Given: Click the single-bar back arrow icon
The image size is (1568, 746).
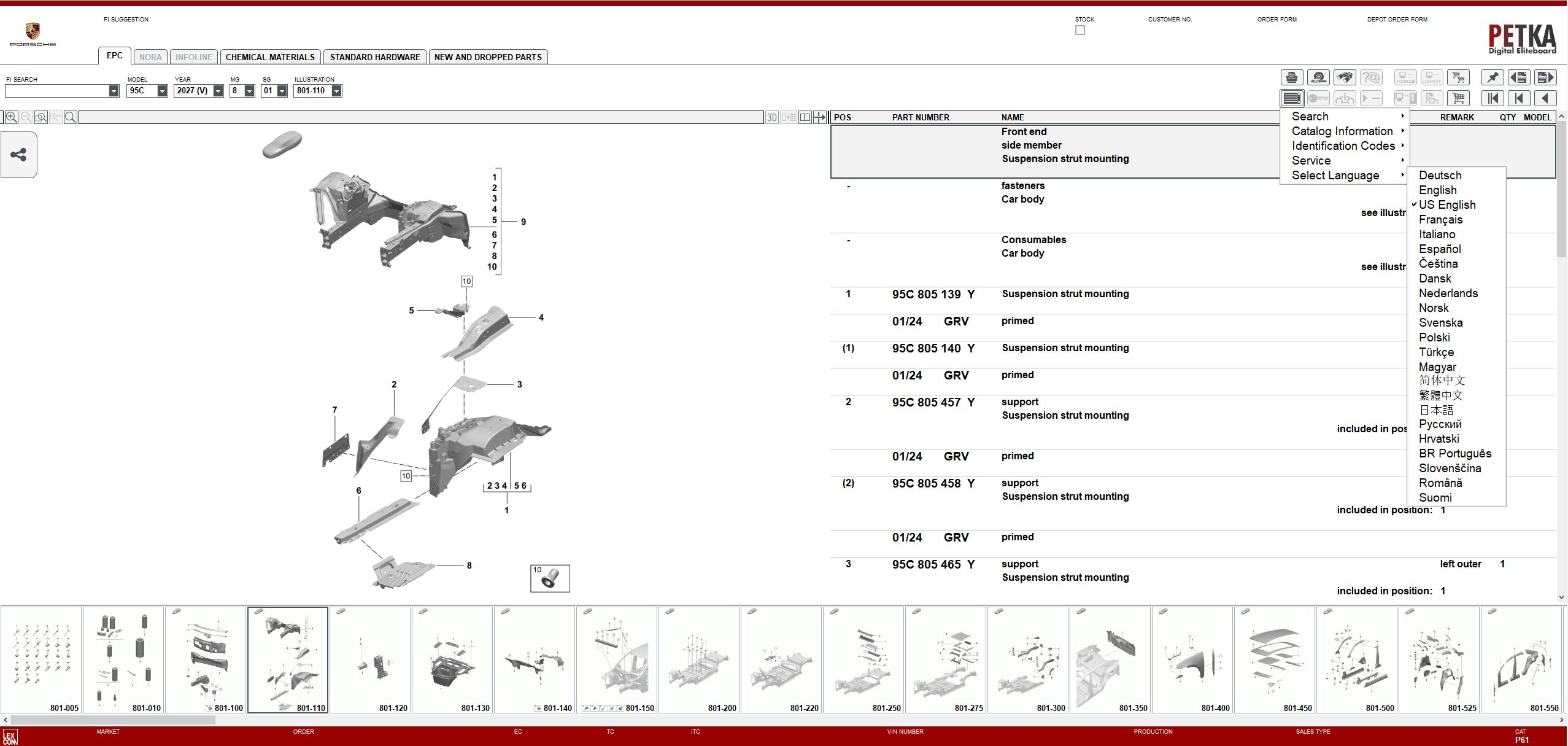Looking at the screenshot, I should [x=1519, y=98].
